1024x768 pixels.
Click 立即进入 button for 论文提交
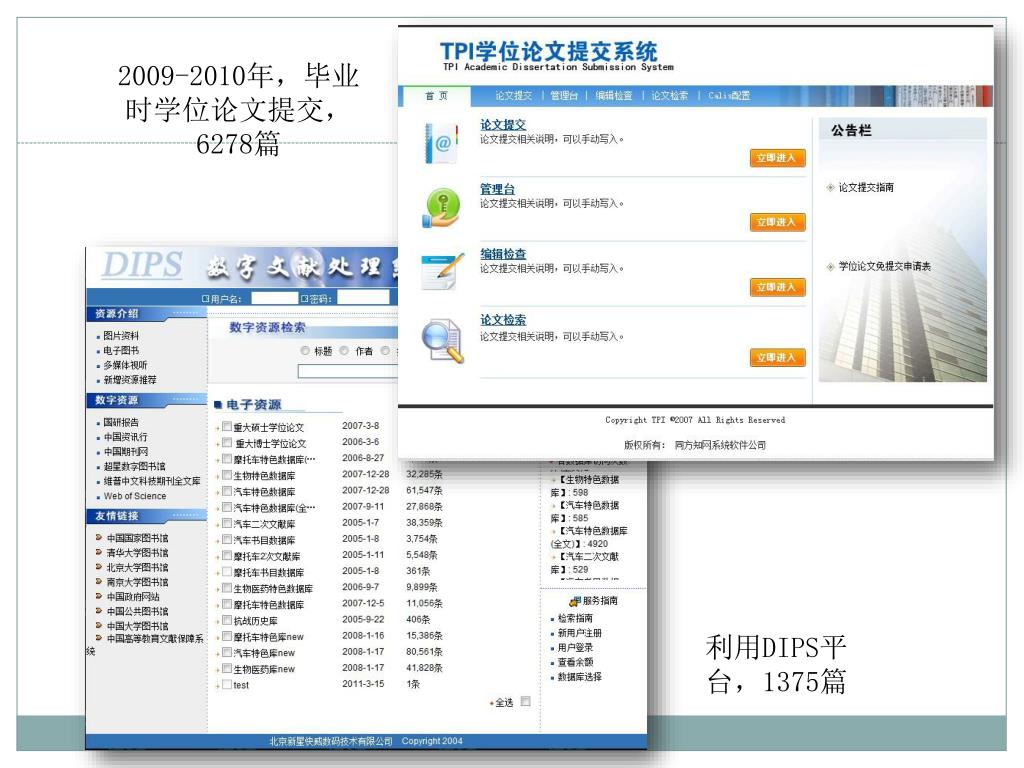(776, 158)
